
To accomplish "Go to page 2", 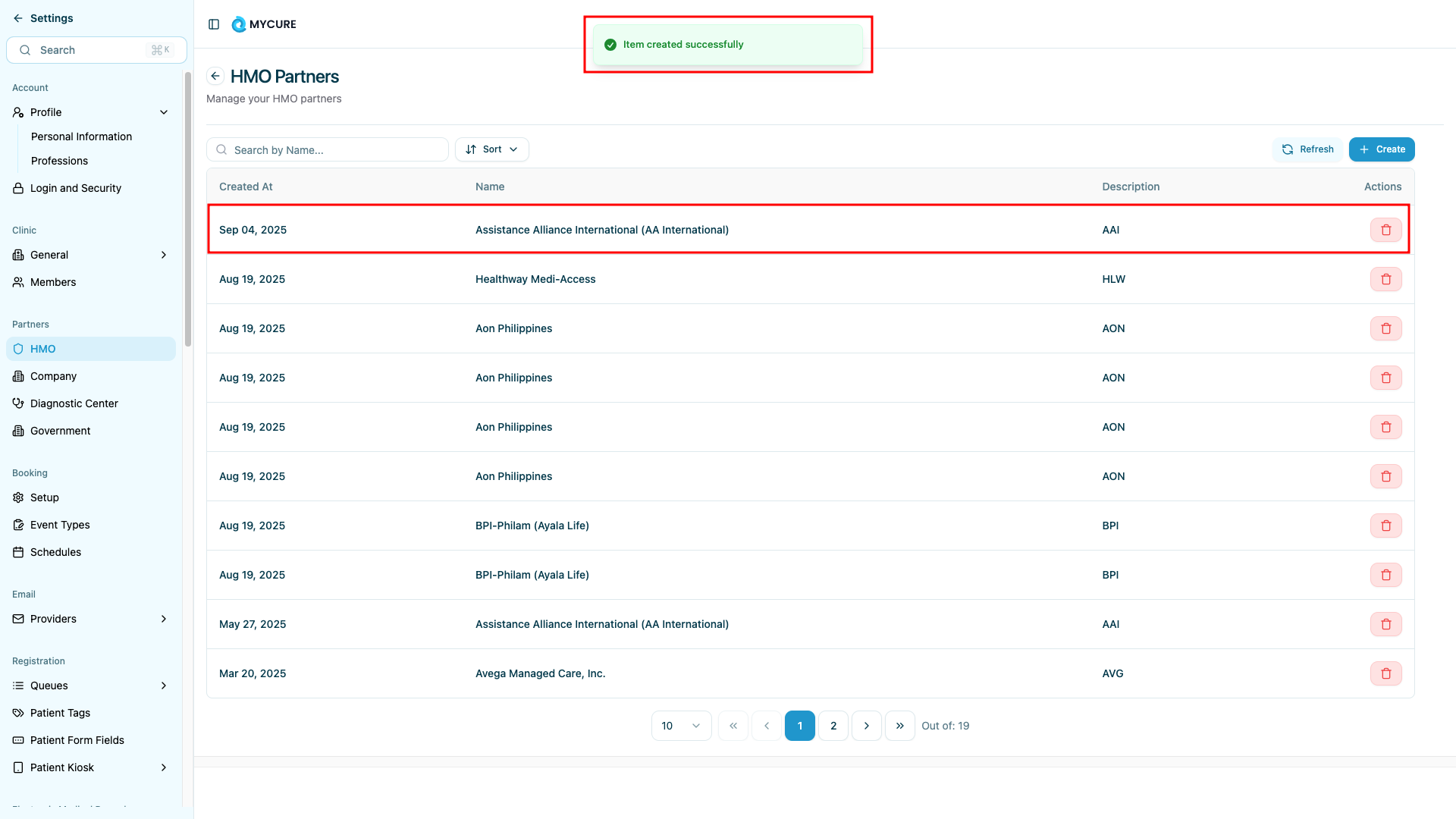I will (x=833, y=726).
